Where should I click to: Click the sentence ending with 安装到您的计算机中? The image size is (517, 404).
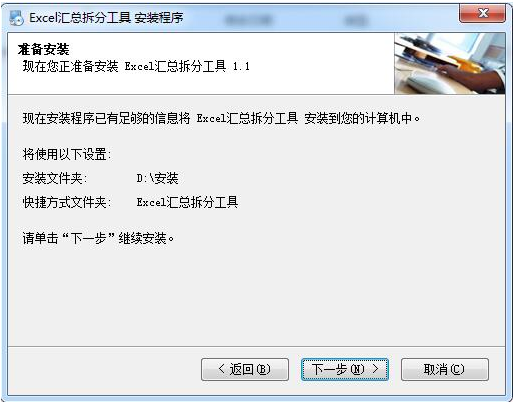221,118
